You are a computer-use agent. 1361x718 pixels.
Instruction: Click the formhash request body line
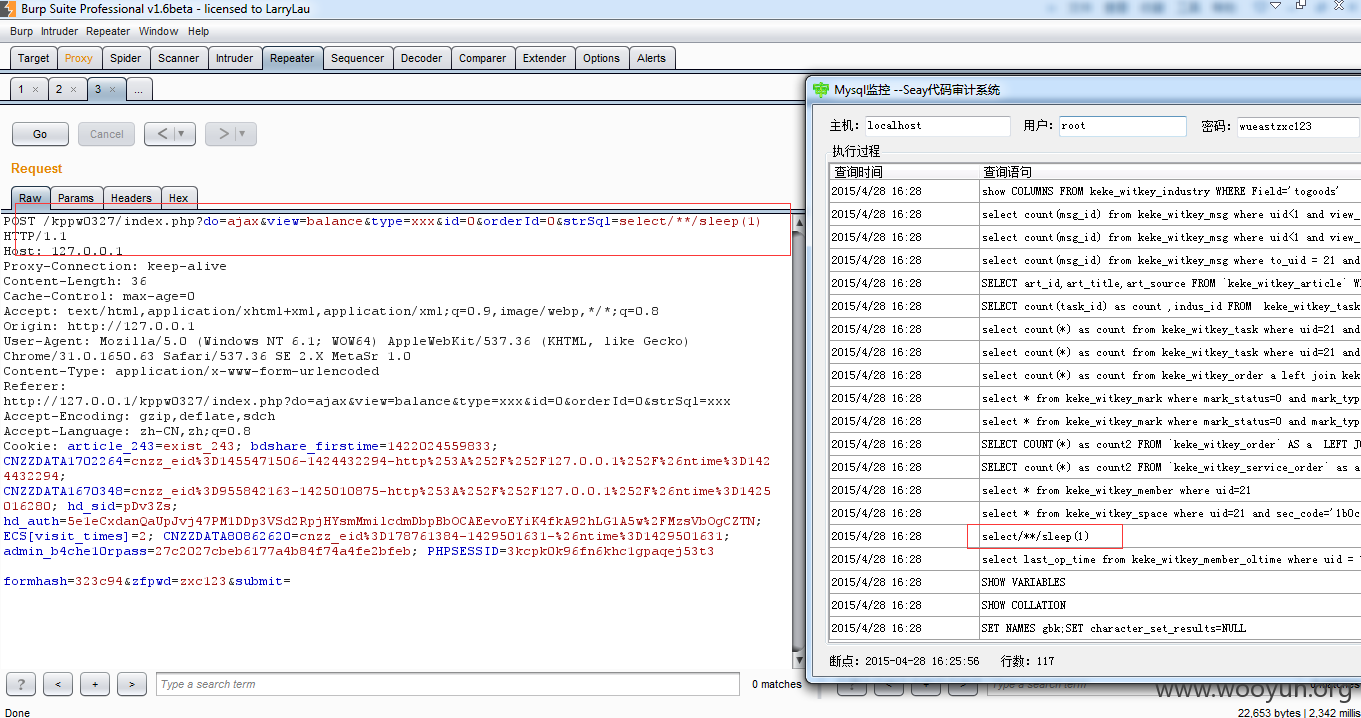(x=146, y=581)
